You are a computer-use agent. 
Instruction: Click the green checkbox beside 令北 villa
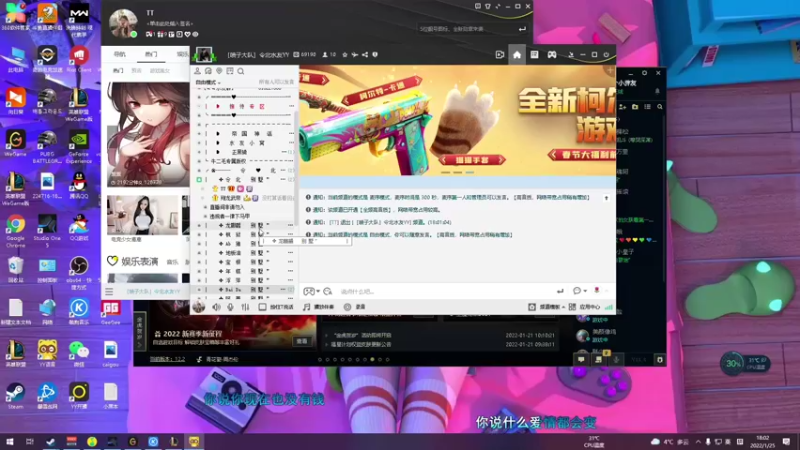[x=199, y=180]
